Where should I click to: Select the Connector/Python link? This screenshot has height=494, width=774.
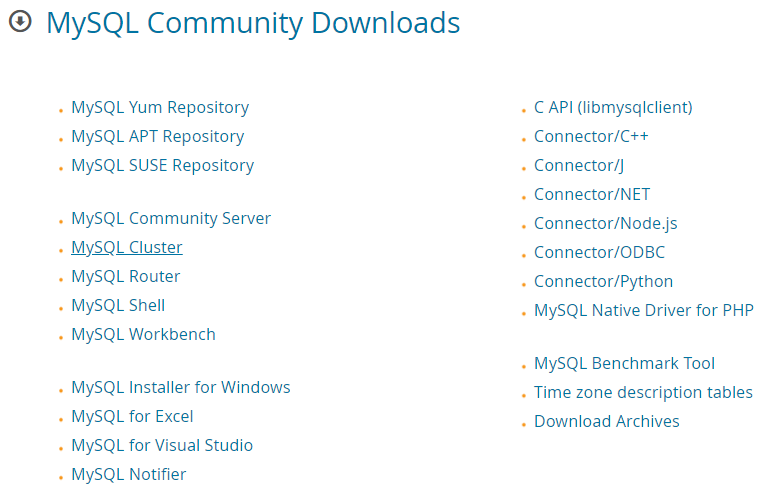(603, 282)
